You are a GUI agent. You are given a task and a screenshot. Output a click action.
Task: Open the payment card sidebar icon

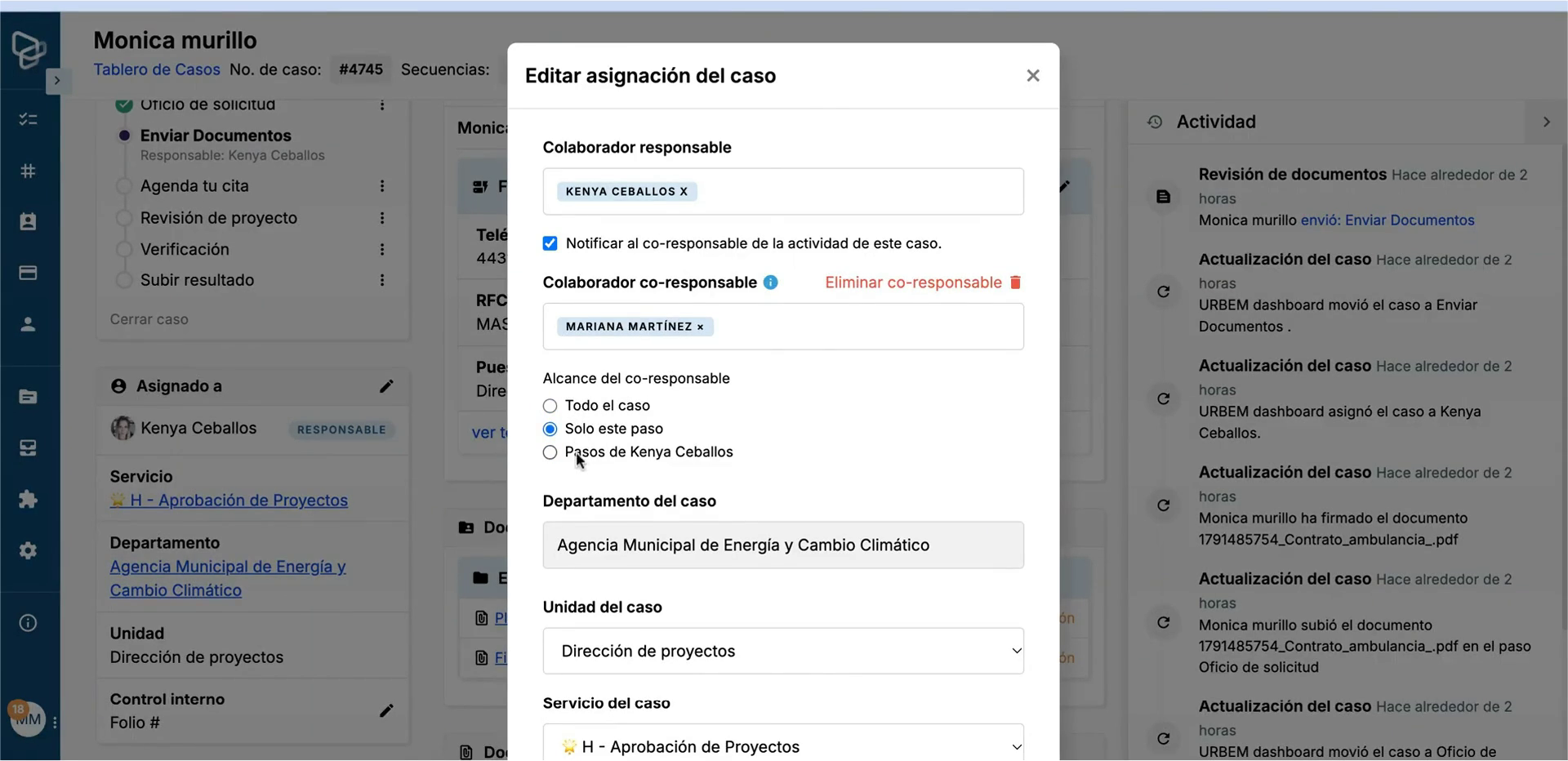(28, 273)
